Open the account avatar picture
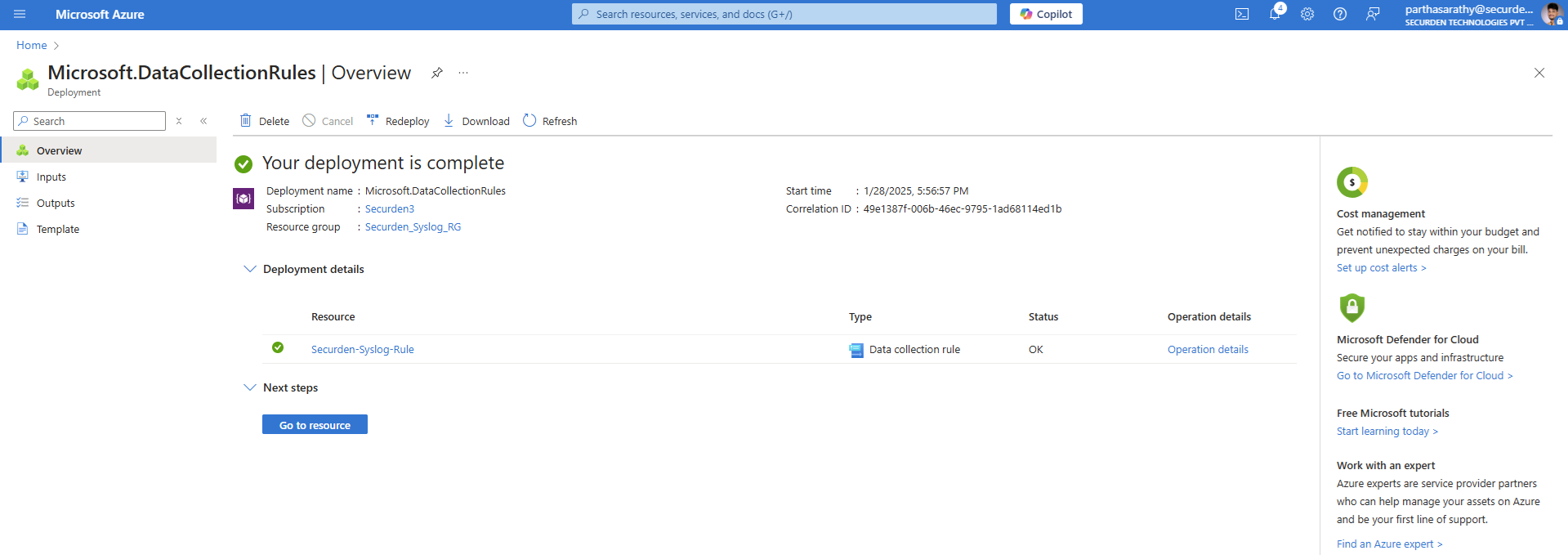 click(x=1551, y=14)
